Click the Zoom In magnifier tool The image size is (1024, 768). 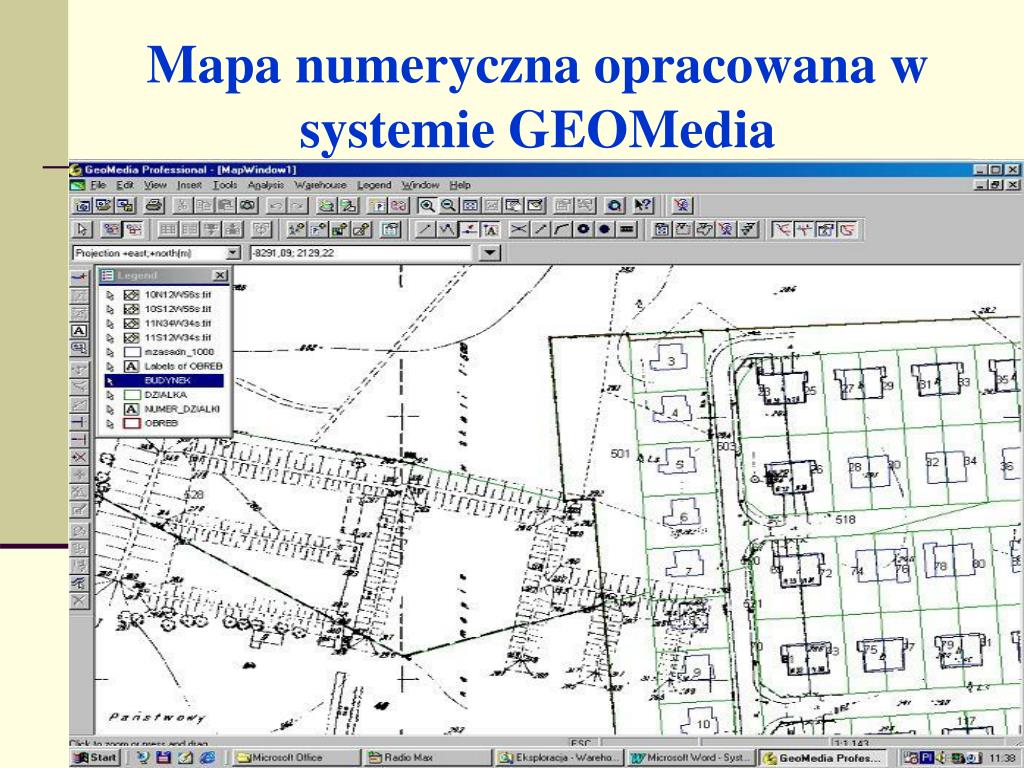[427, 206]
